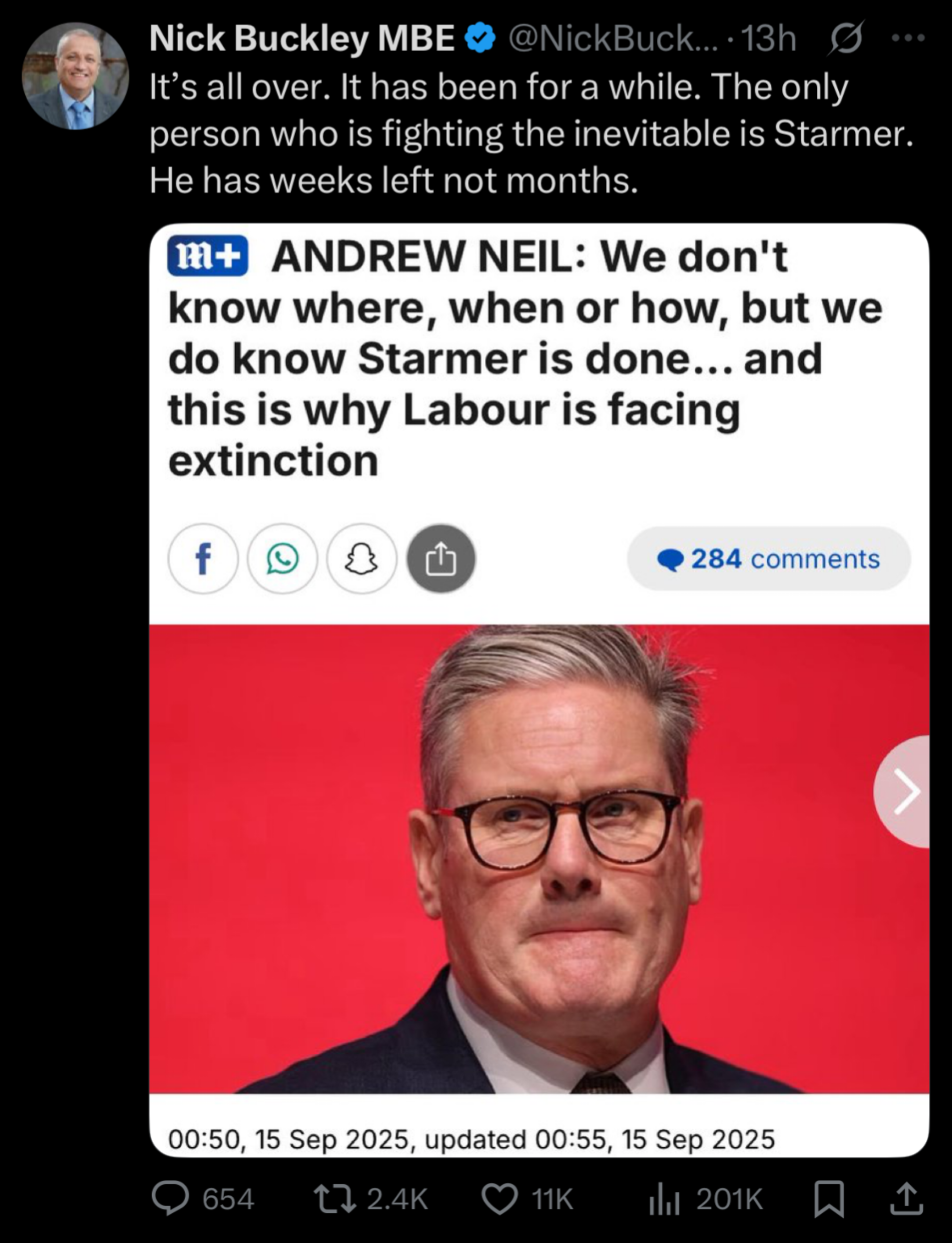Click the gray share arrow icon

[441, 559]
